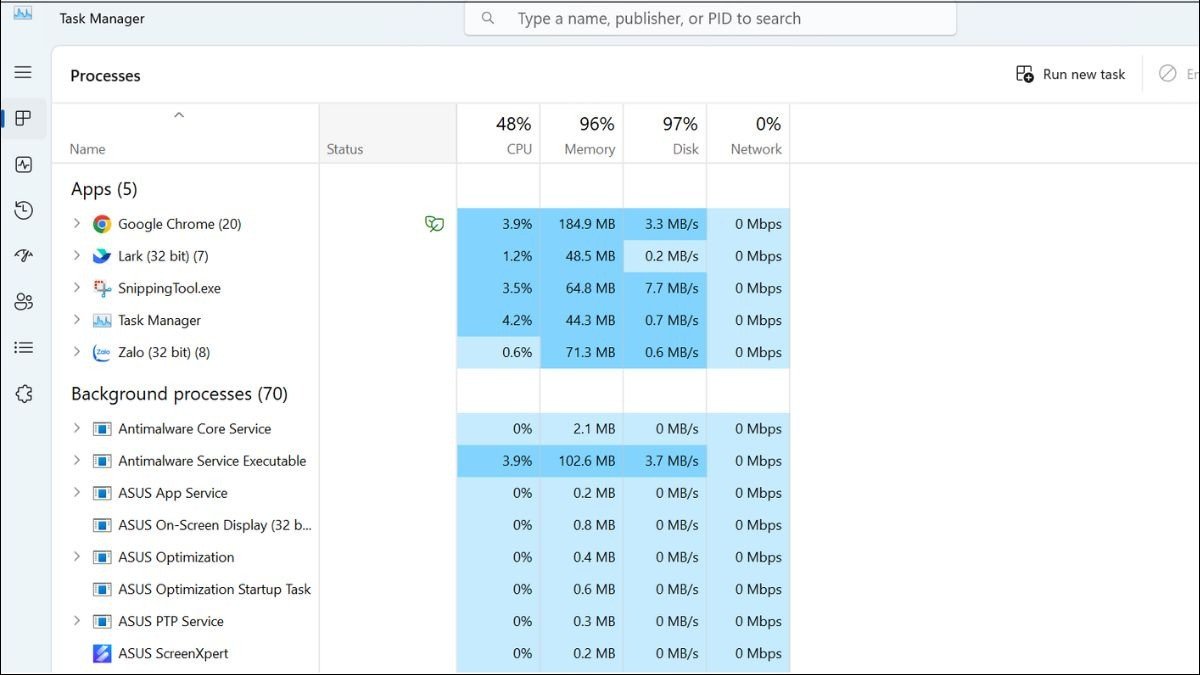This screenshot has height=675, width=1200.
Task: Expand the Google Chrome process group
Action: (77, 223)
